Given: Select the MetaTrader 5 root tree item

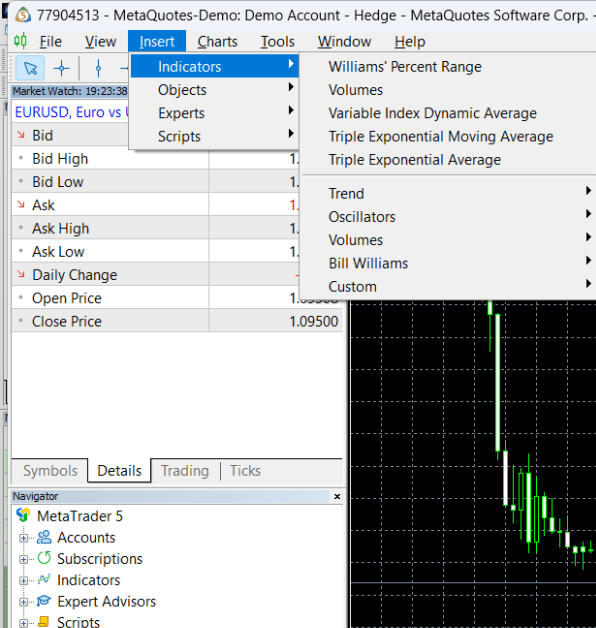Looking at the screenshot, I should click(x=80, y=516).
